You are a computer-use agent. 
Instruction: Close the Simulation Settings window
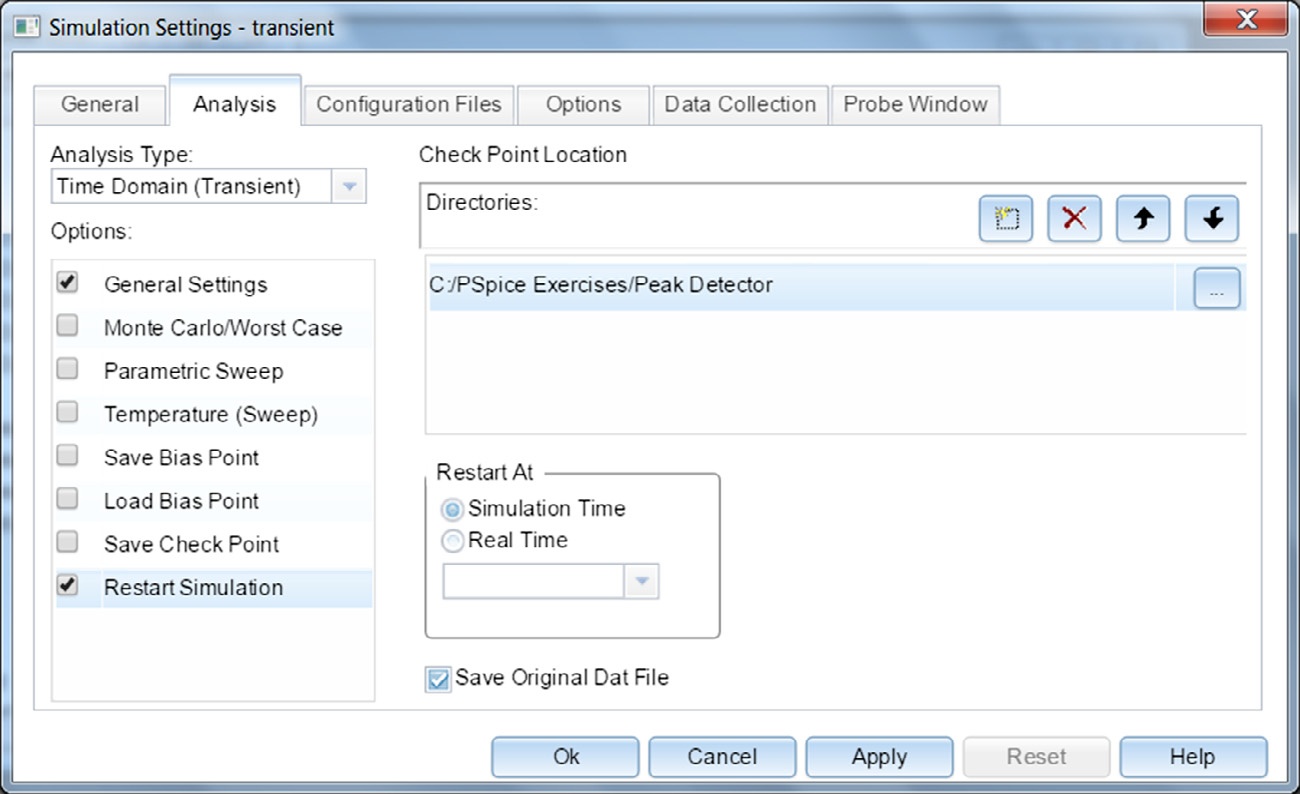pyautogui.click(x=1246, y=19)
